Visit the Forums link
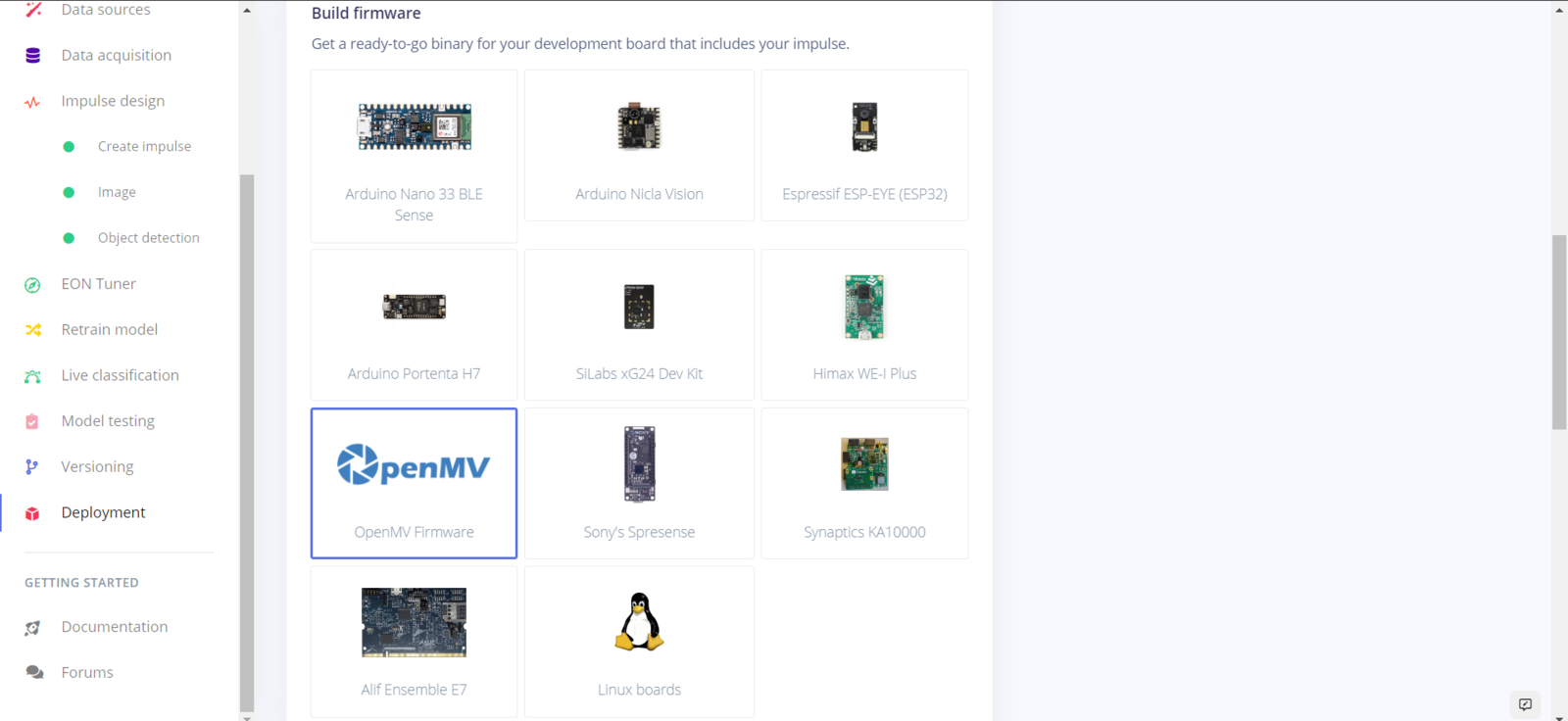This screenshot has height=721, width=1568. (87, 673)
